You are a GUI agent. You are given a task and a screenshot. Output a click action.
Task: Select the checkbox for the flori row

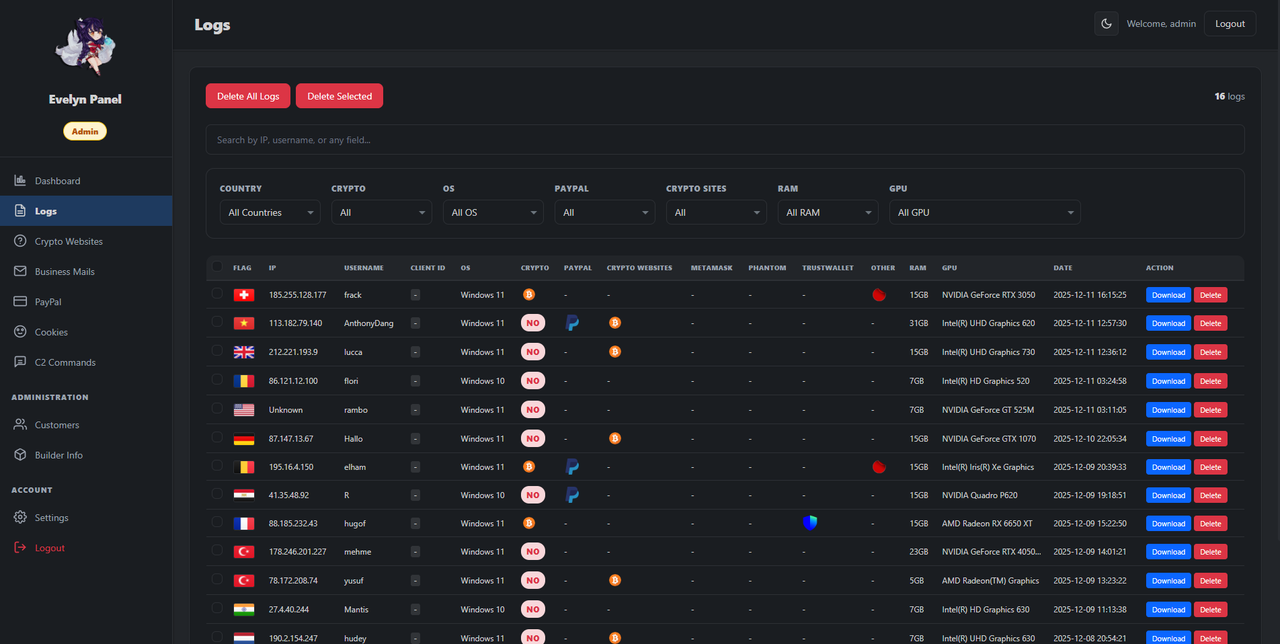click(217, 380)
